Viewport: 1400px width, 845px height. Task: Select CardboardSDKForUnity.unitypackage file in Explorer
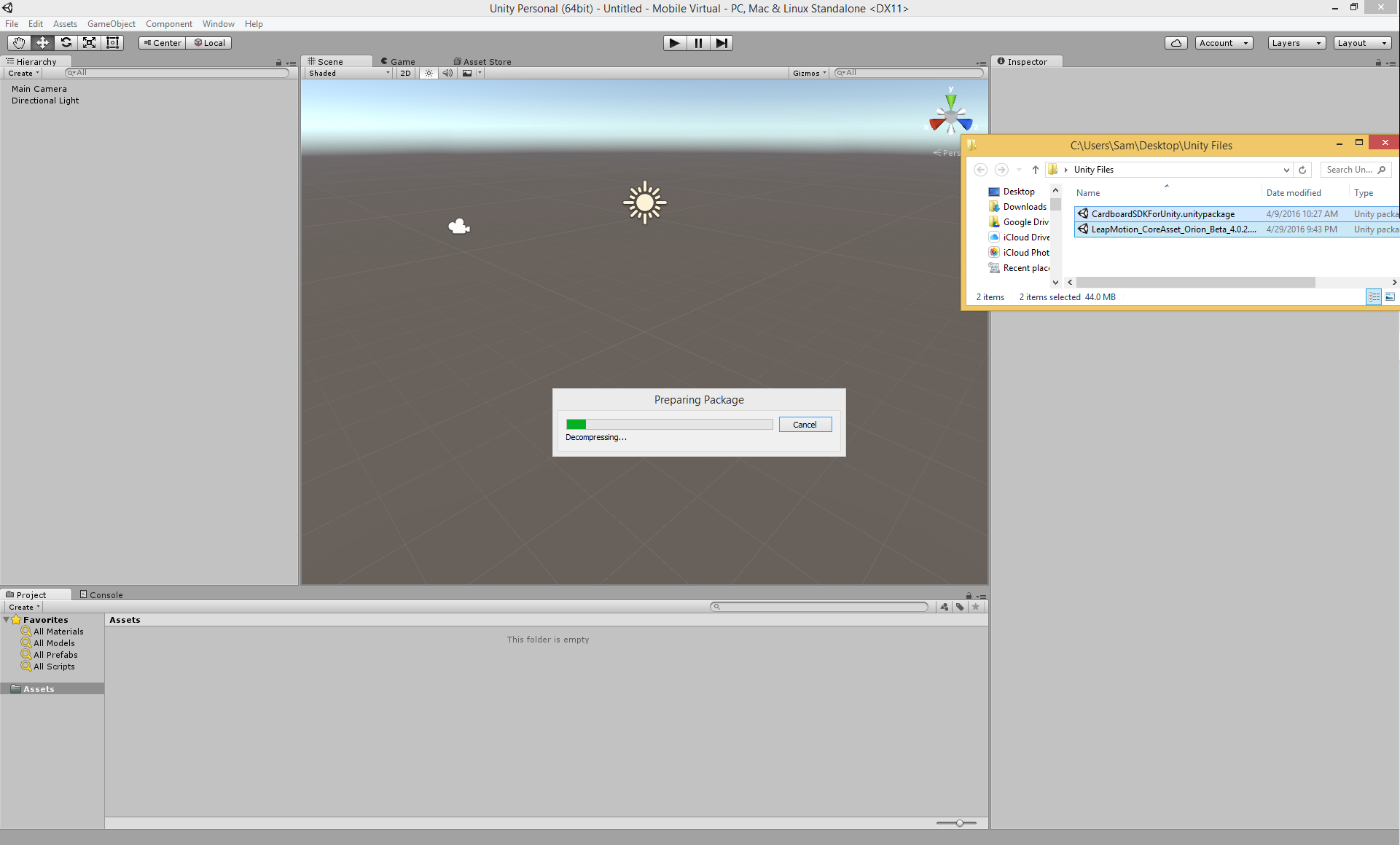[1237, 214]
